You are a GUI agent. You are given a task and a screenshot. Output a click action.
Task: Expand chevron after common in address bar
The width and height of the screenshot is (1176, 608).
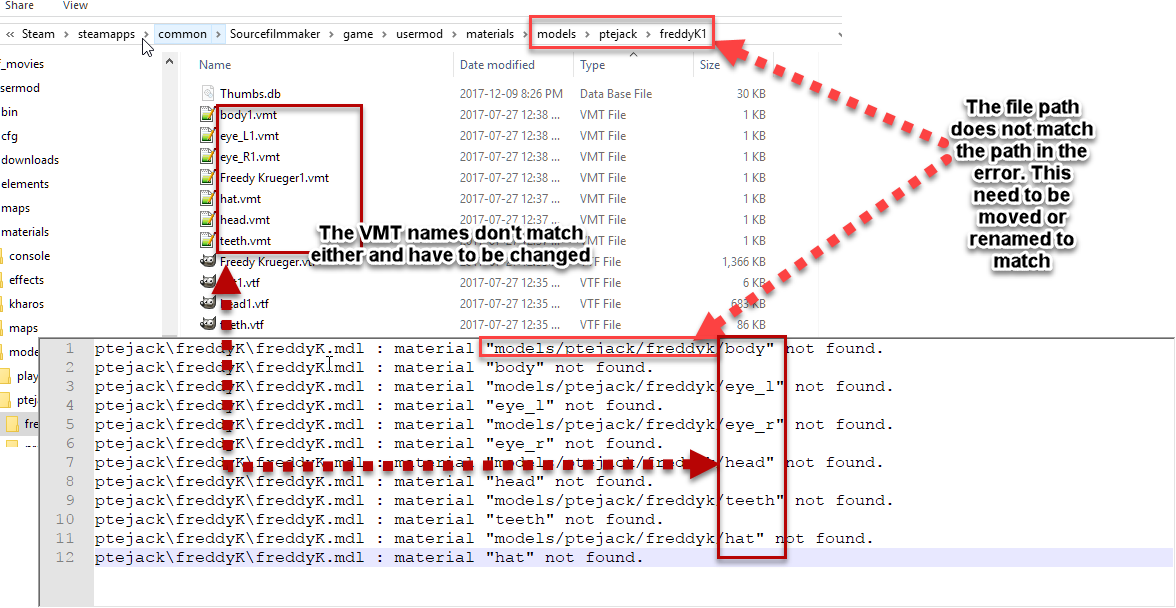pyautogui.click(x=218, y=34)
